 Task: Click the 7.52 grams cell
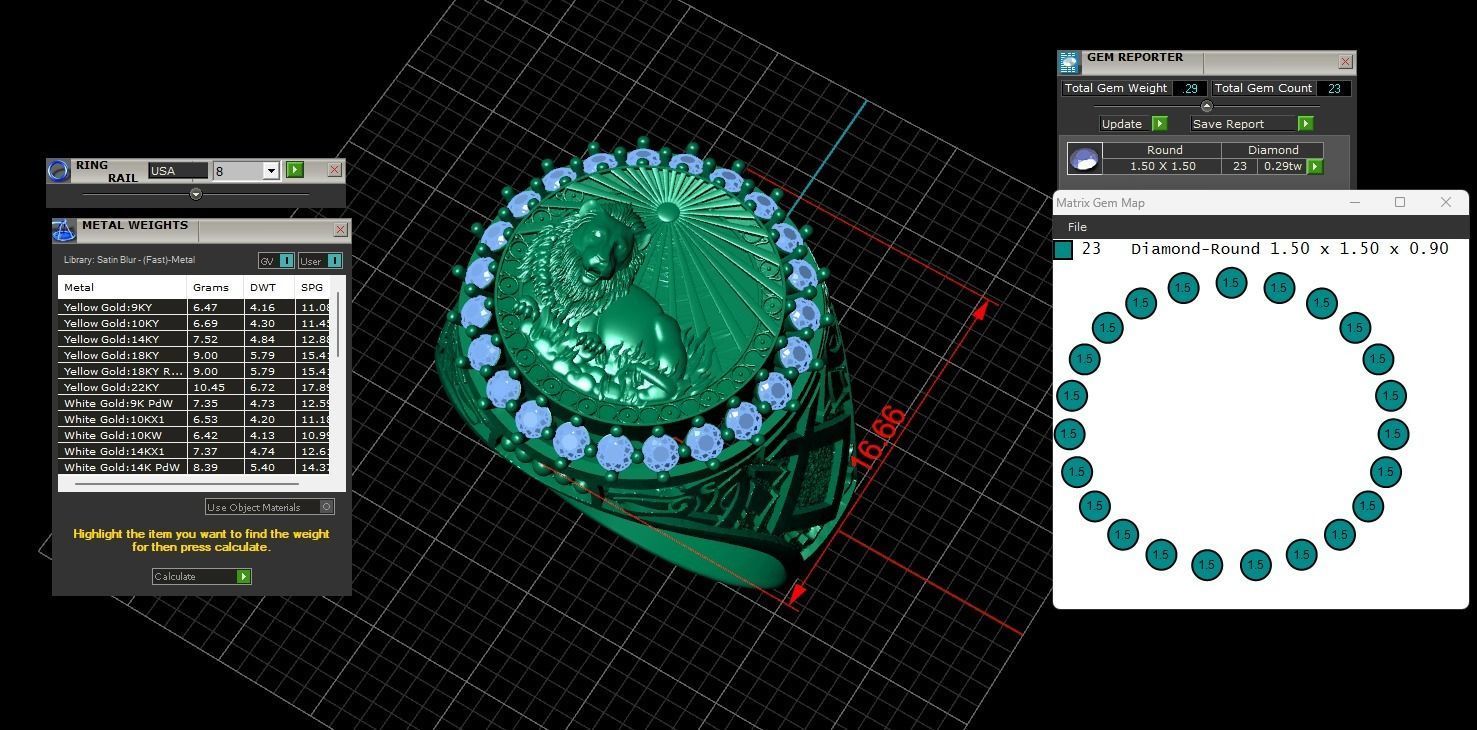coord(216,339)
